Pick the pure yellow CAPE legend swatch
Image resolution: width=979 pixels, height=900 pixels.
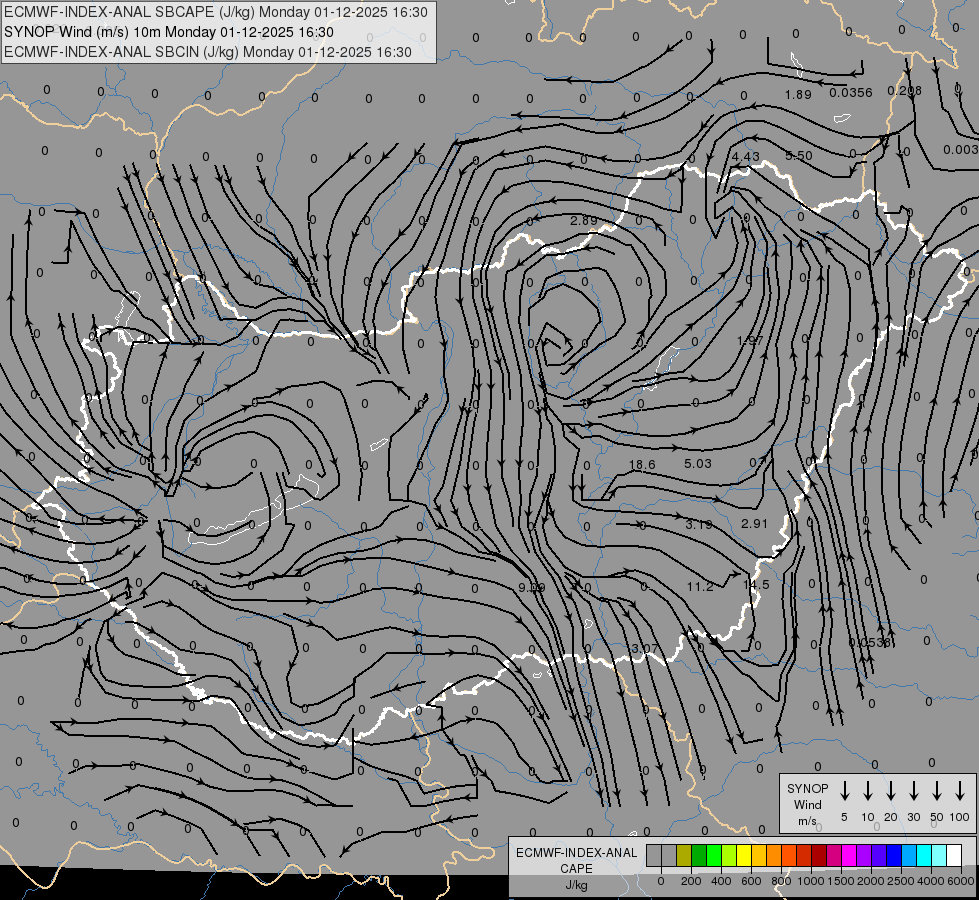click(744, 856)
